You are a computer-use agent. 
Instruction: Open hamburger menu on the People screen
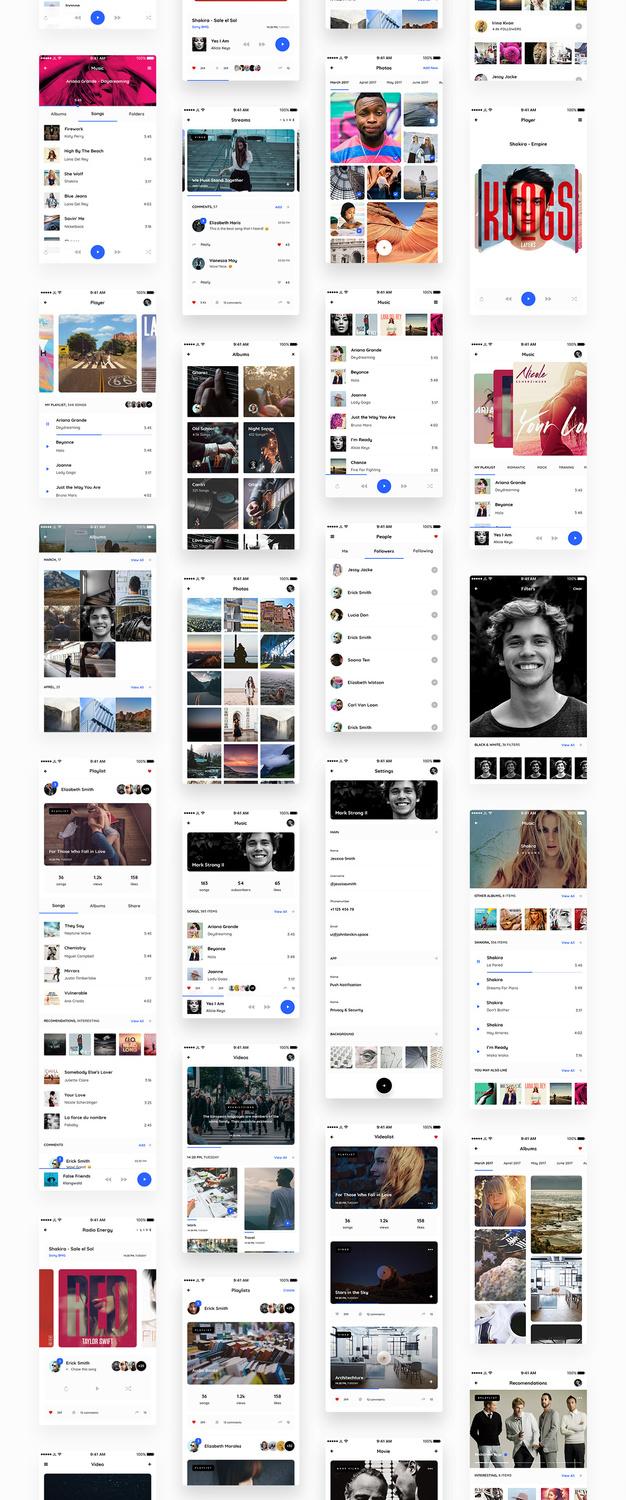(332, 537)
